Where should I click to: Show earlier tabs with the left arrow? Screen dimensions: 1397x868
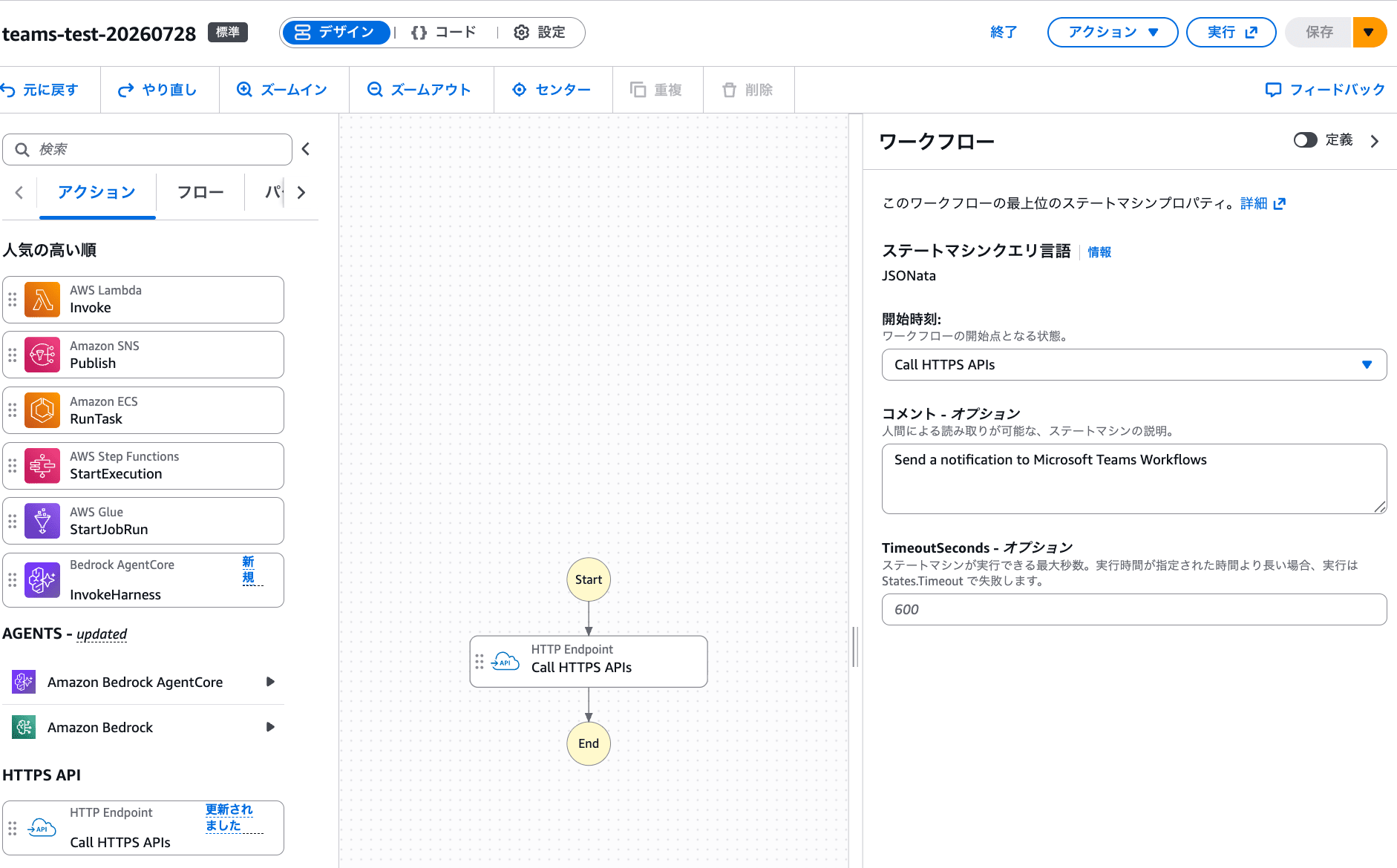[x=19, y=193]
